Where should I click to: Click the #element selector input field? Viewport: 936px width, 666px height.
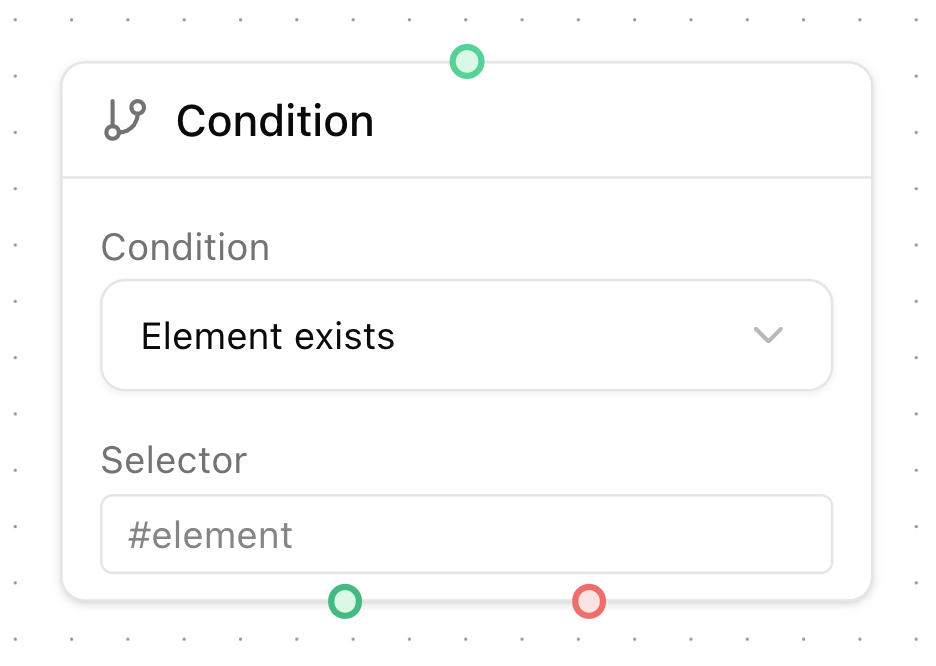point(466,534)
